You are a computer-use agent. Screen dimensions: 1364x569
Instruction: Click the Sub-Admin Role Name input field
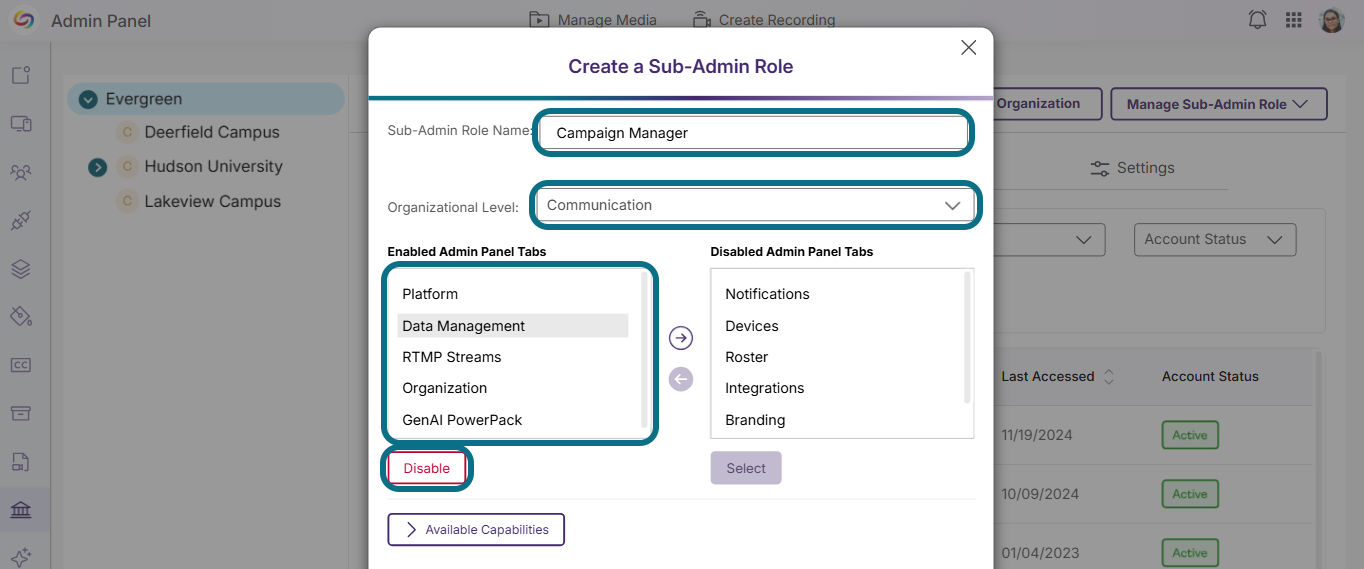point(755,133)
